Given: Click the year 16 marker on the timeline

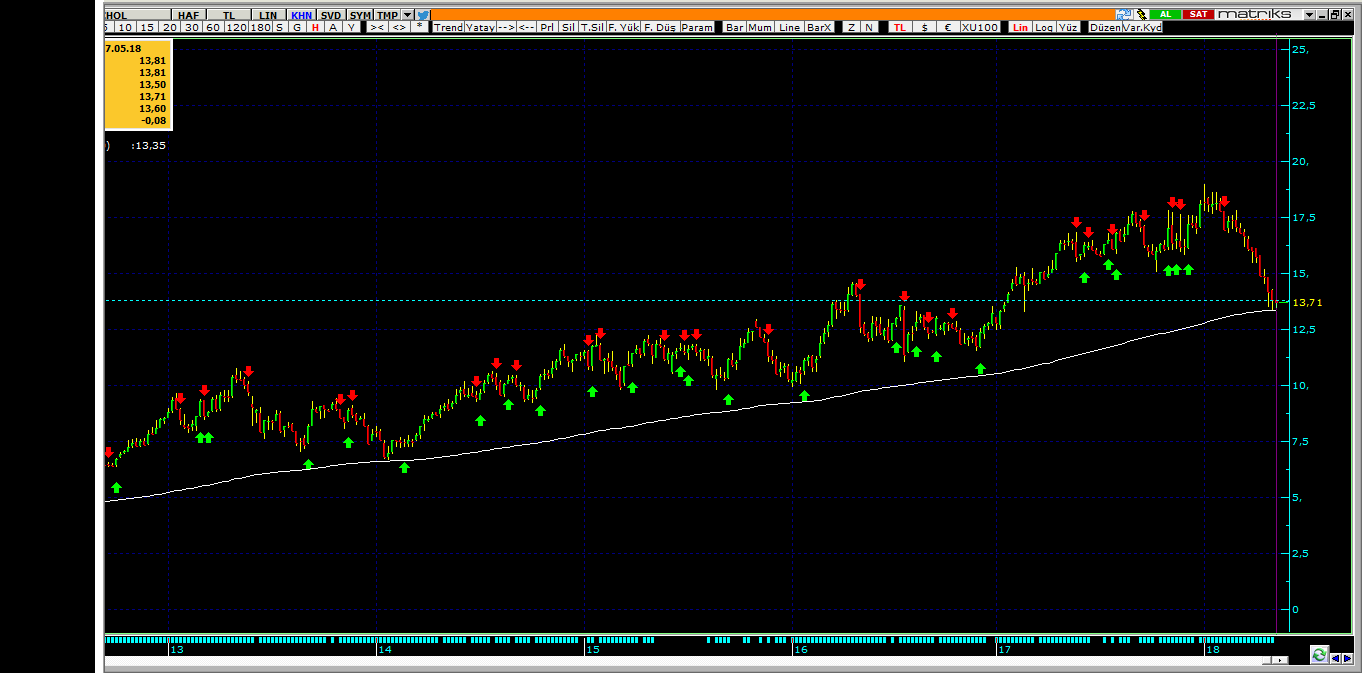Looking at the screenshot, I should pyautogui.click(x=799, y=650).
